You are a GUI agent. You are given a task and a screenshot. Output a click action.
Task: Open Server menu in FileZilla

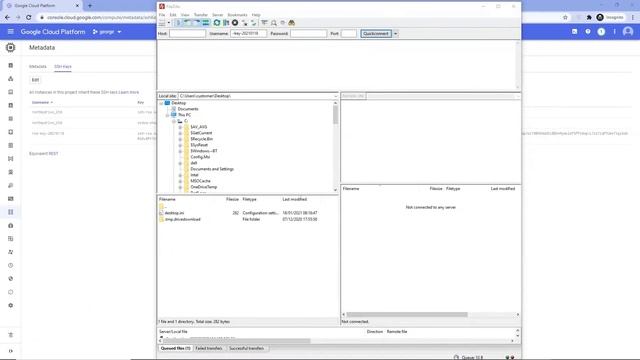pyautogui.click(x=218, y=15)
